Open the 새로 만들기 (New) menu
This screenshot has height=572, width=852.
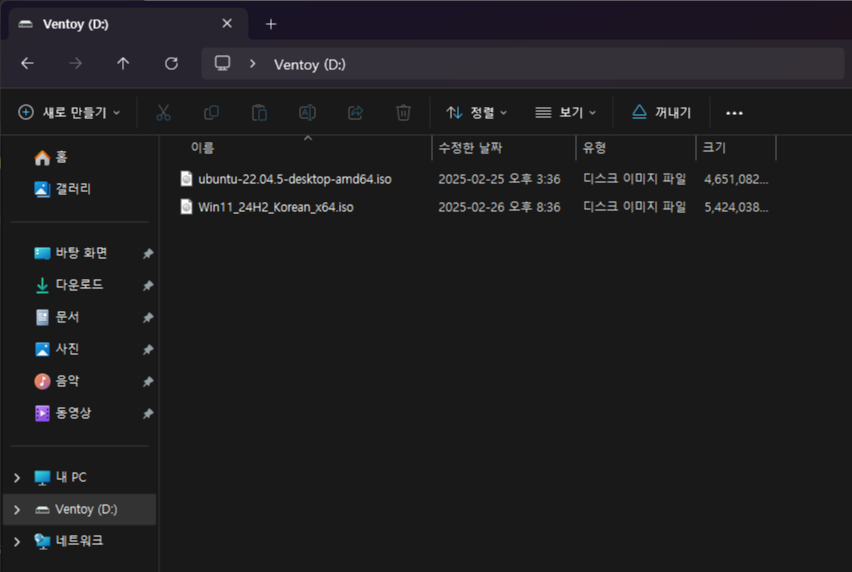69,112
